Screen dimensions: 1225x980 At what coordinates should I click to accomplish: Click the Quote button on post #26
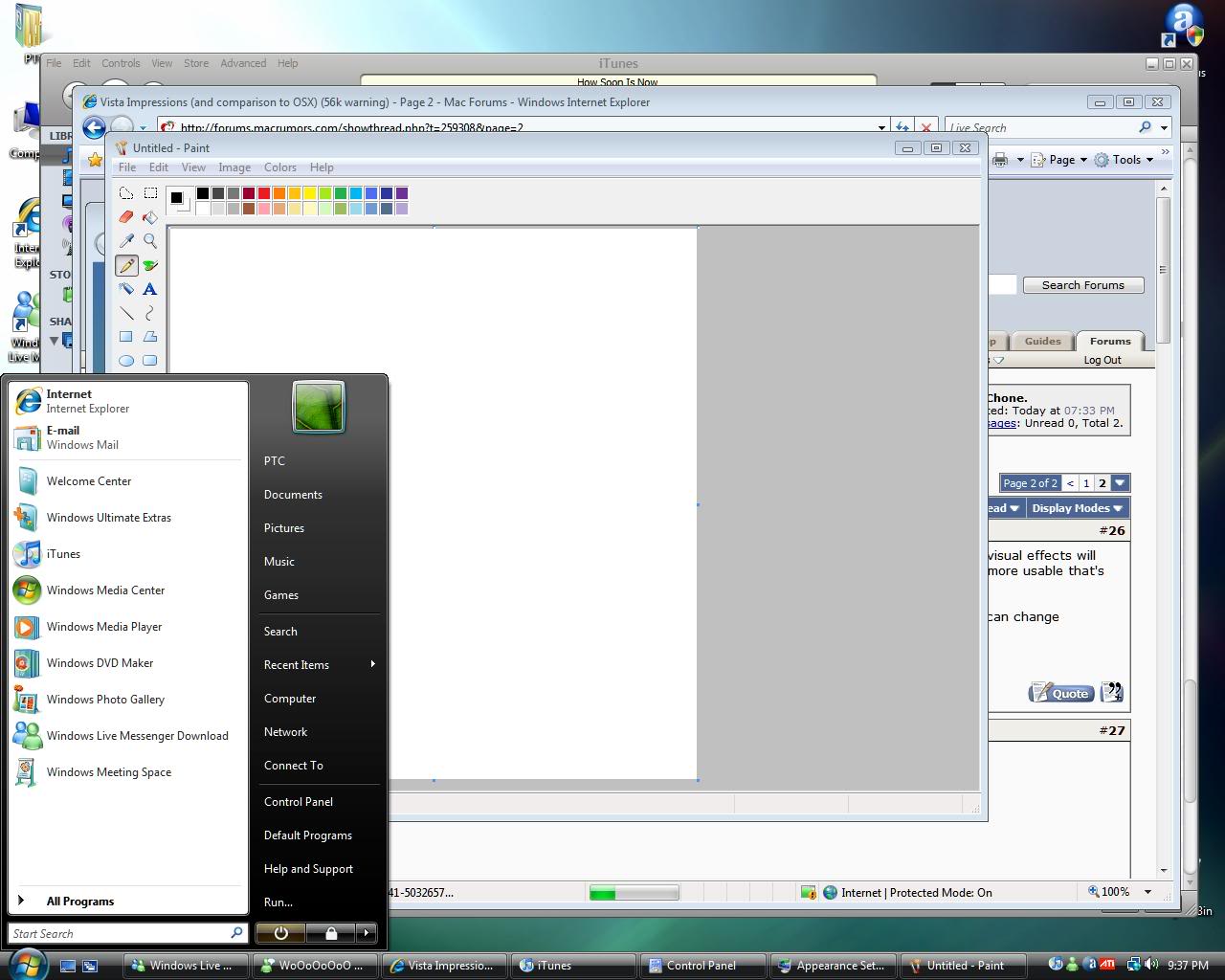[x=1061, y=692]
